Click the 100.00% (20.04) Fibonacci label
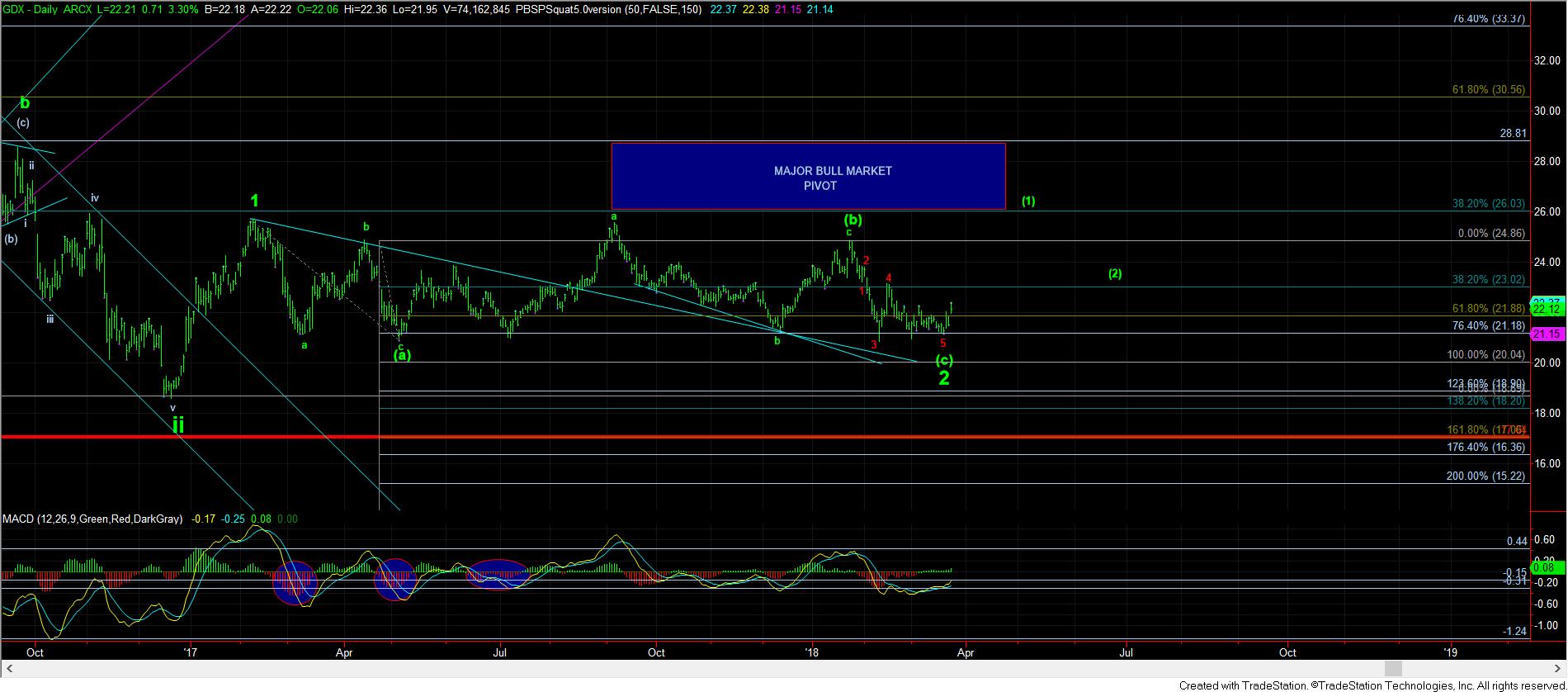The height and width of the screenshot is (692, 1568). 1485,354
